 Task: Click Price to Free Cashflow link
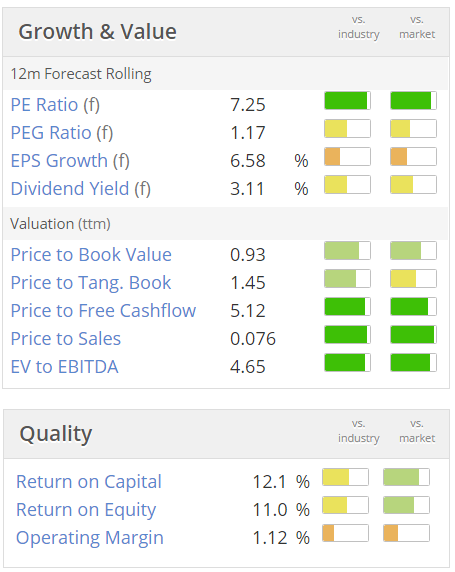click(103, 311)
